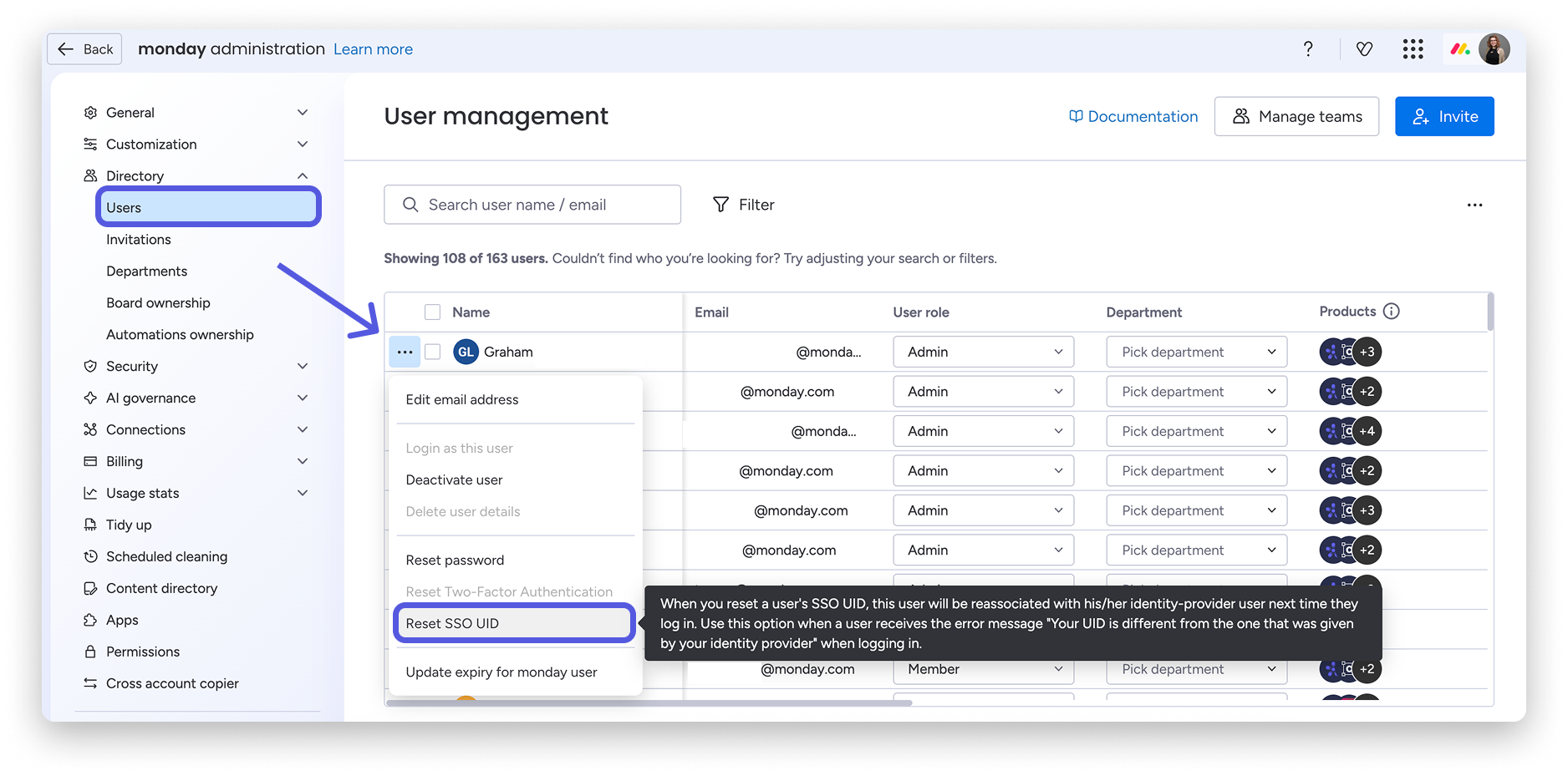Click the profile avatar photo
This screenshot has width=1568, height=776.
(x=1494, y=49)
